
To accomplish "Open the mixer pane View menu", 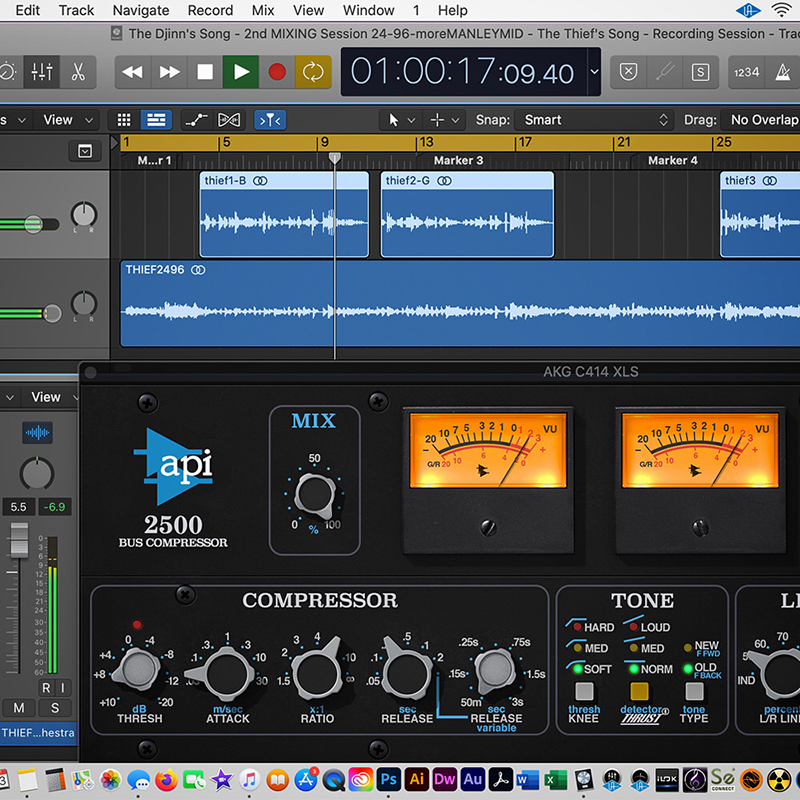I will 54,397.
